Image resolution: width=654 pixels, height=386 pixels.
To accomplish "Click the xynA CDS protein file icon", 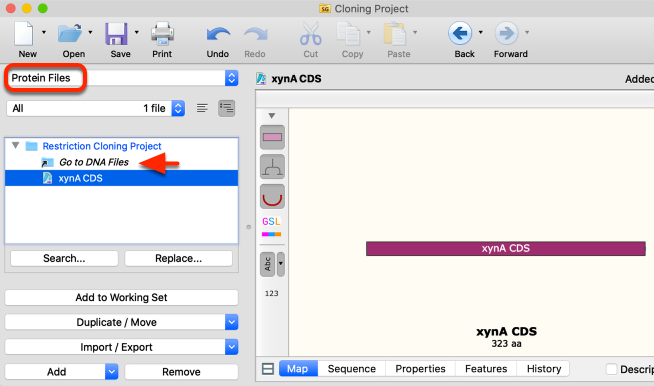I will (x=48, y=178).
